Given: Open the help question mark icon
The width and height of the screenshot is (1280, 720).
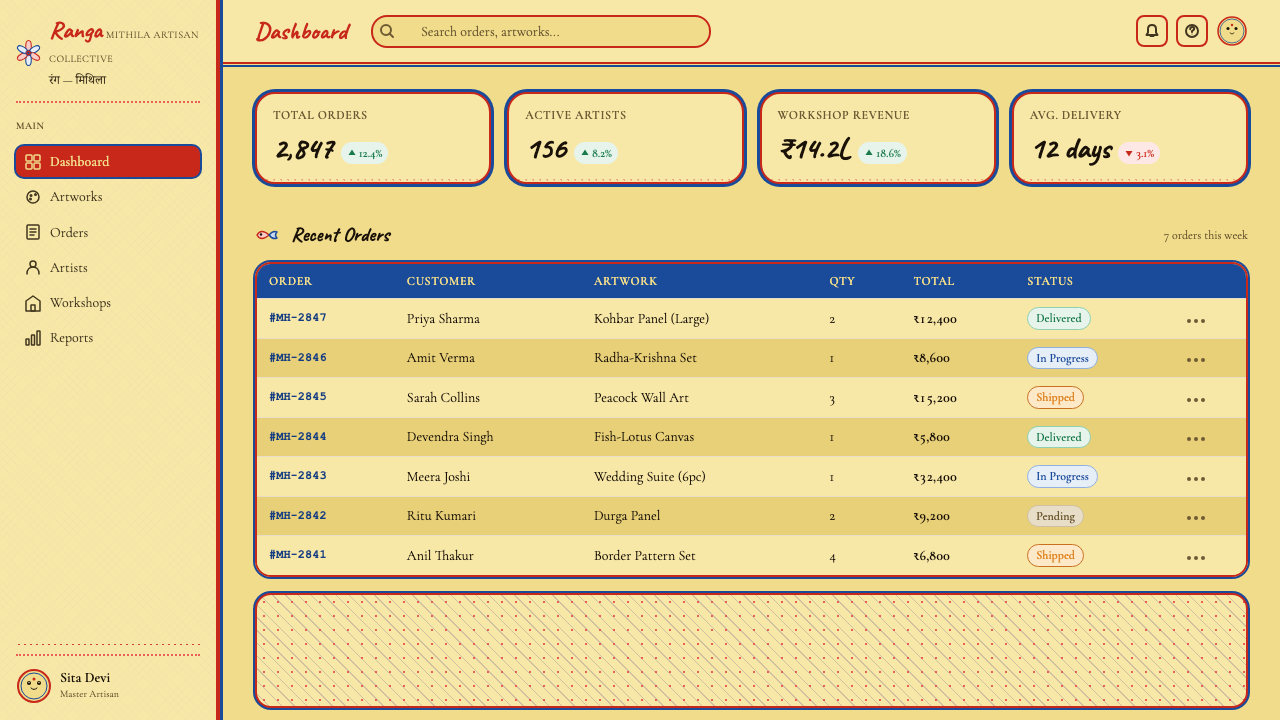Looking at the screenshot, I should tap(1192, 31).
